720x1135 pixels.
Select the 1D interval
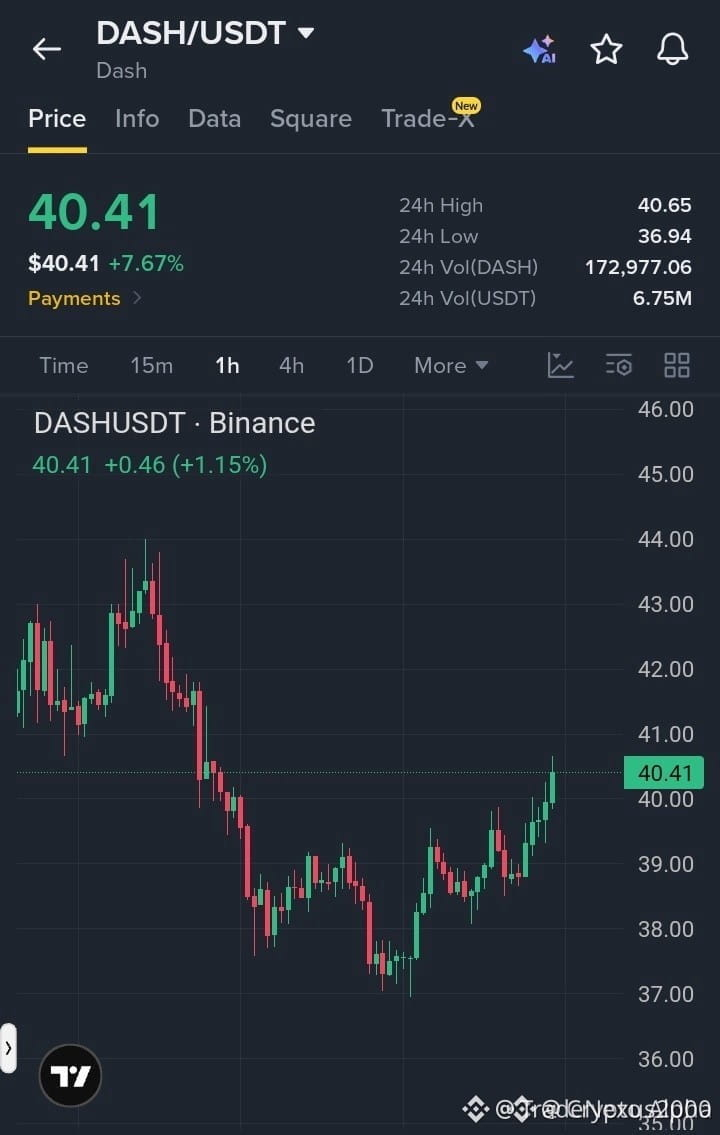(x=360, y=366)
